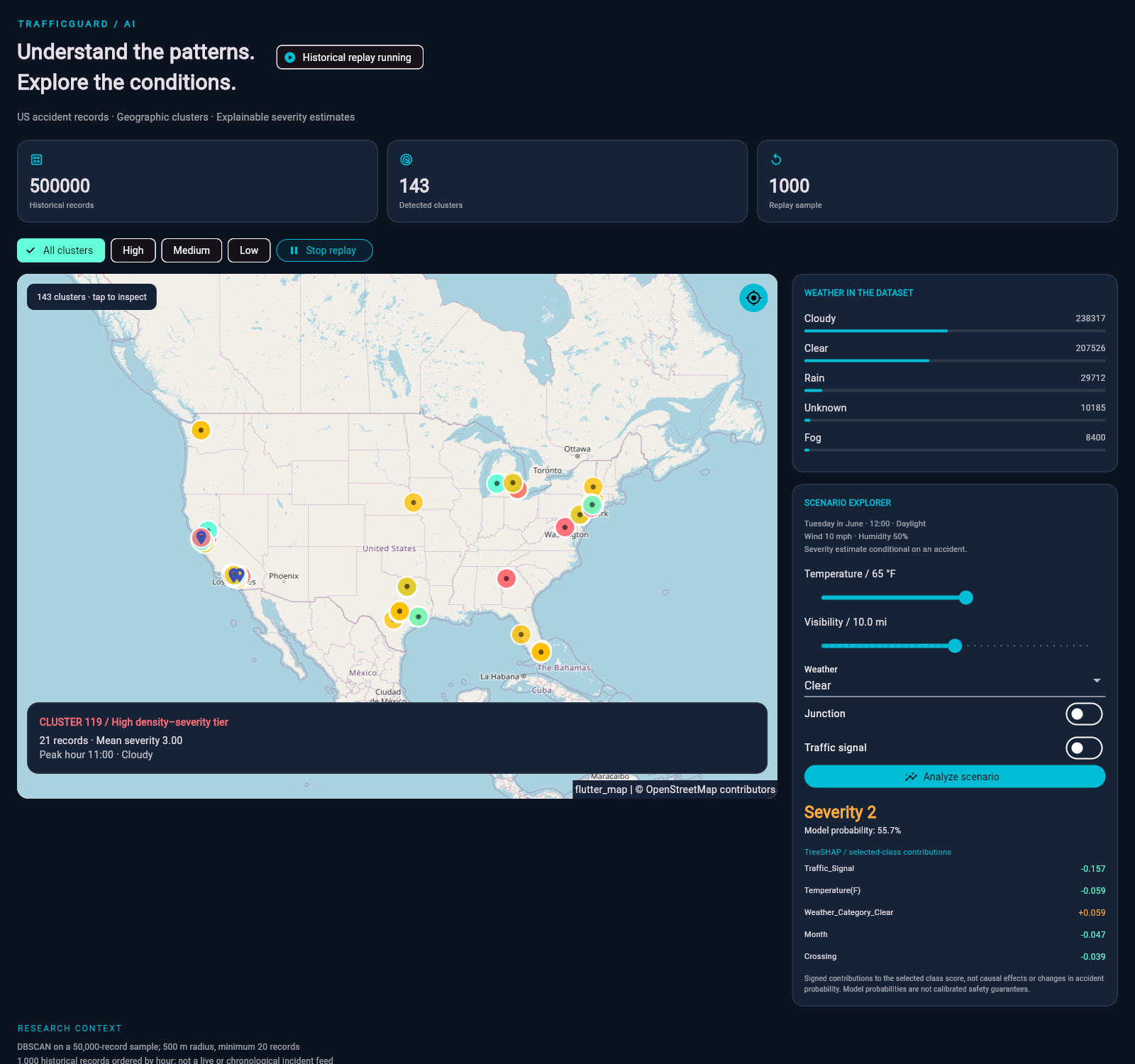Click the Temperature slider handle
The image size is (1135, 1064).
tap(965, 598)
